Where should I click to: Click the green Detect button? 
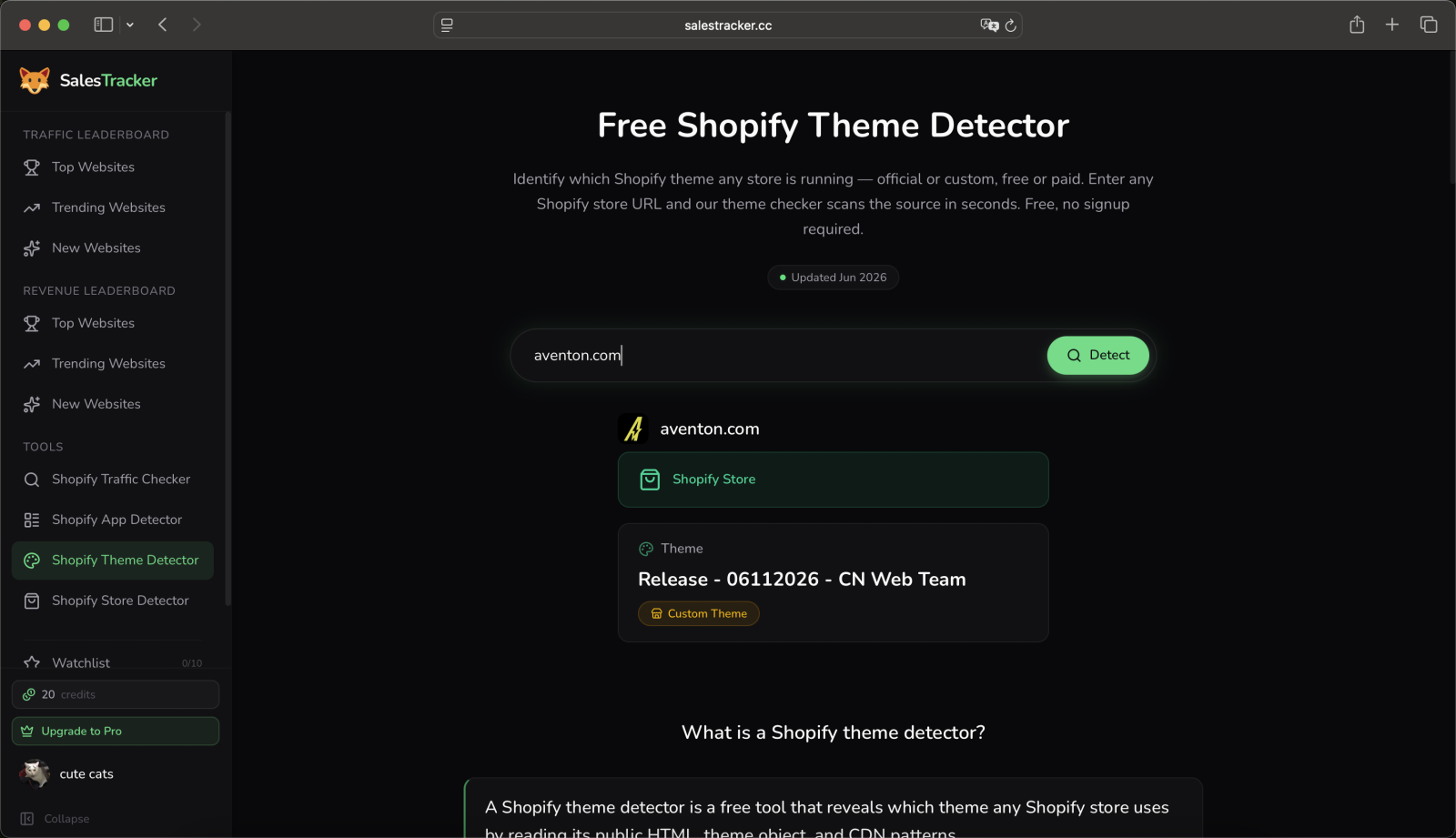tap(1097, 355)
